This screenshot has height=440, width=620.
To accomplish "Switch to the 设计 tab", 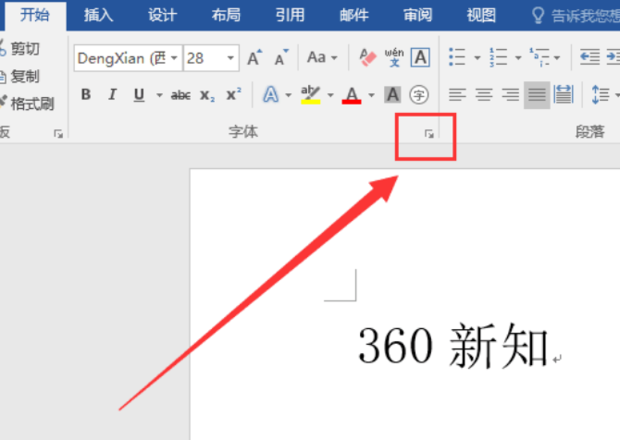I will pos(163,15).
